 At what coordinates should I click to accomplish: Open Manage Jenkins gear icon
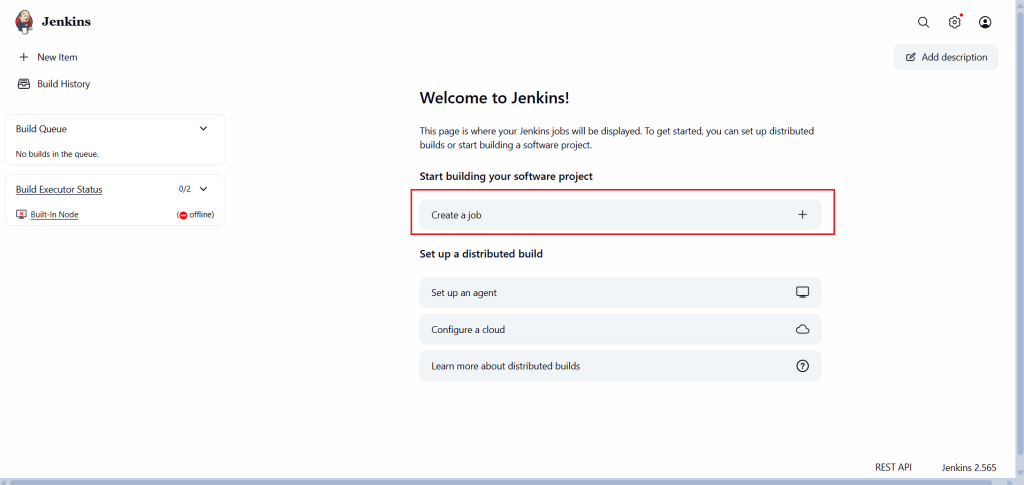954,22
